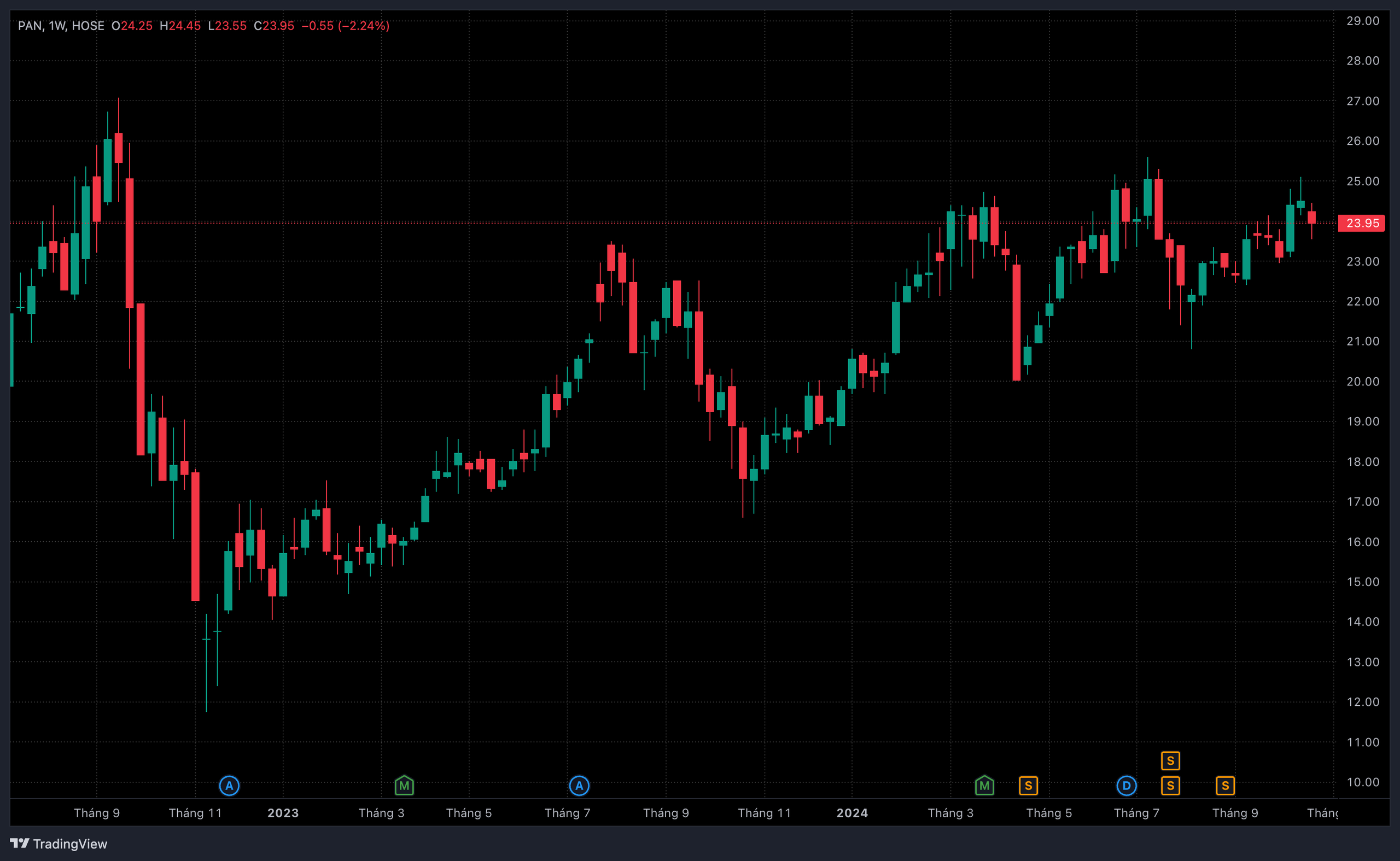Click the 19.00 price axis label
Image resolution: width=1400 pixels, height=861 pixels.
click(x=1363, y=421)
